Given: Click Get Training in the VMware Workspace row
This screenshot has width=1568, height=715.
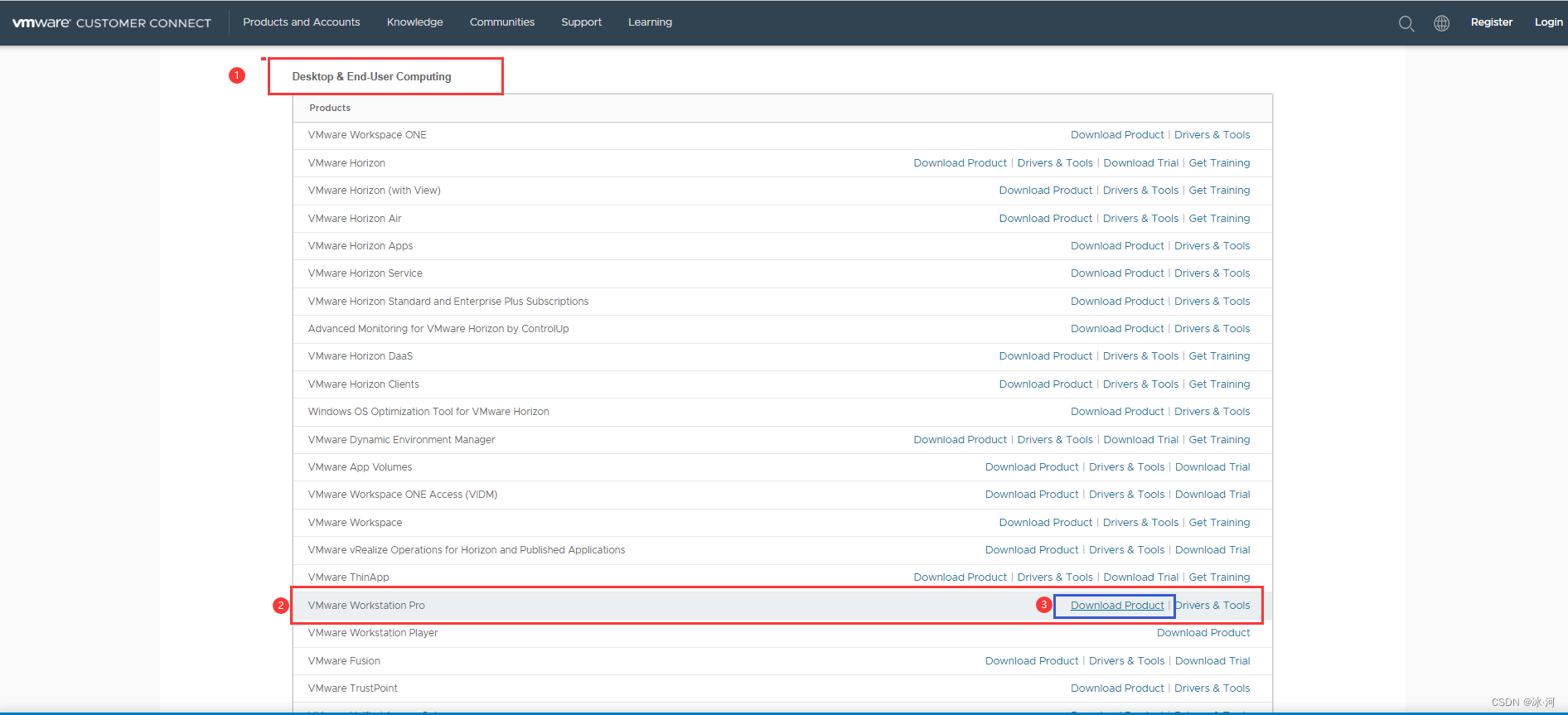Looking at the screenshot, I should point(1220,523).
